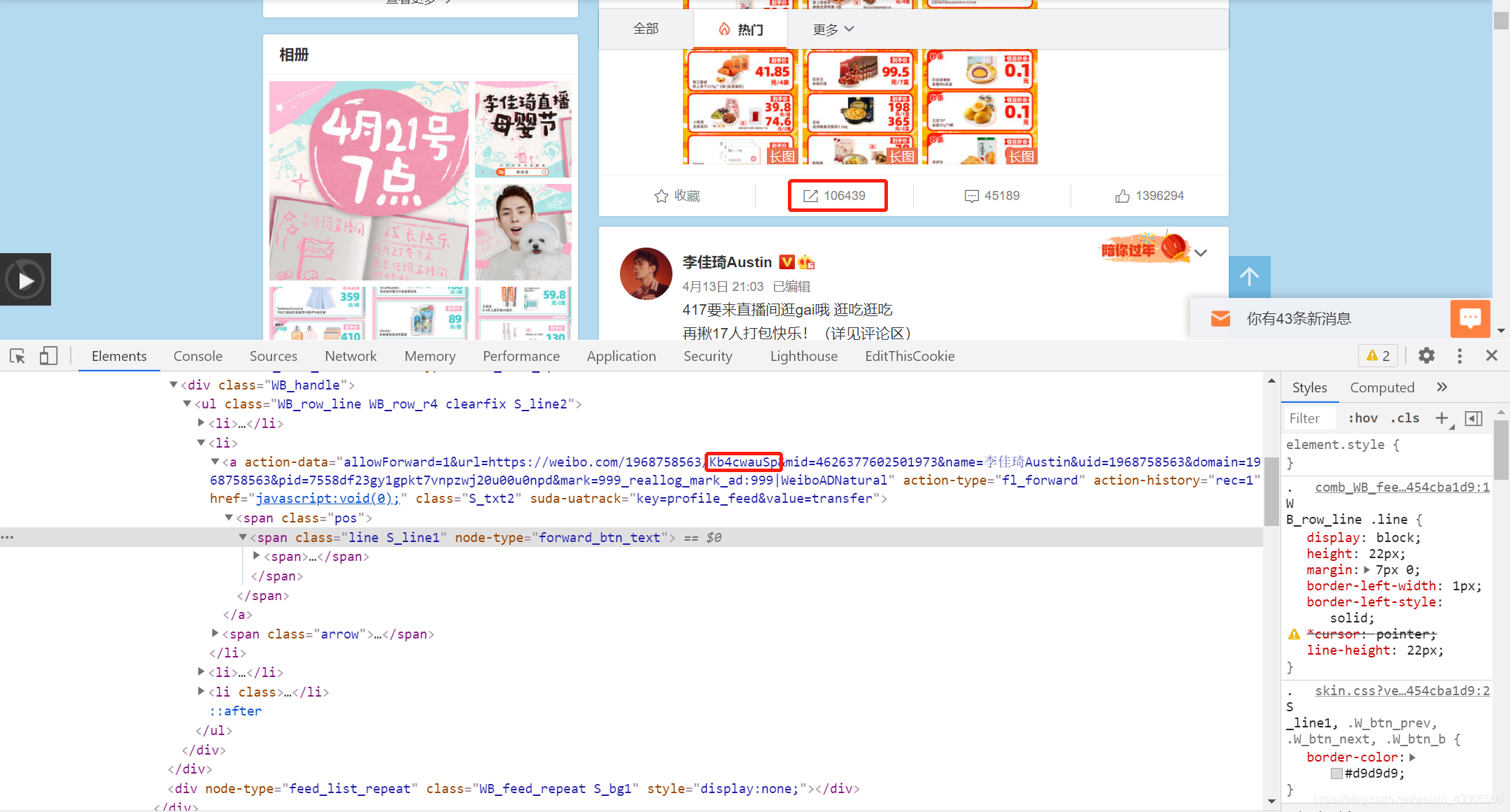This screenshot has height=812, width=1510.
Task: Switch to the Network tab
Action: tap(350, 356)
